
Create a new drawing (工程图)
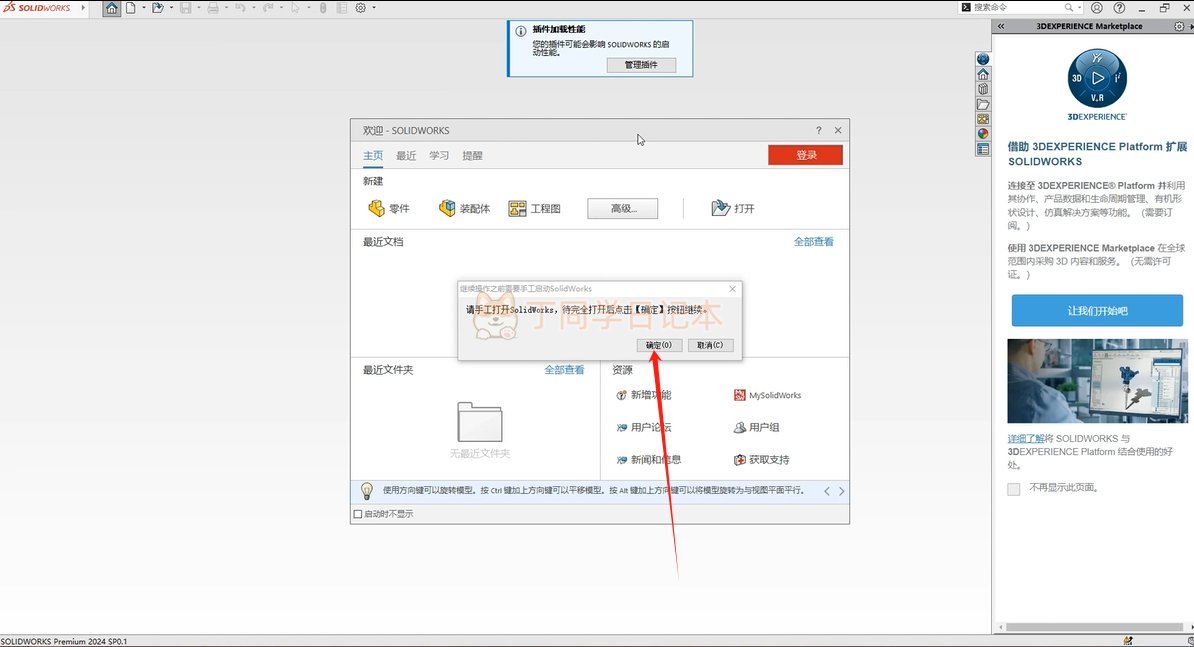[x=534, y=209]
